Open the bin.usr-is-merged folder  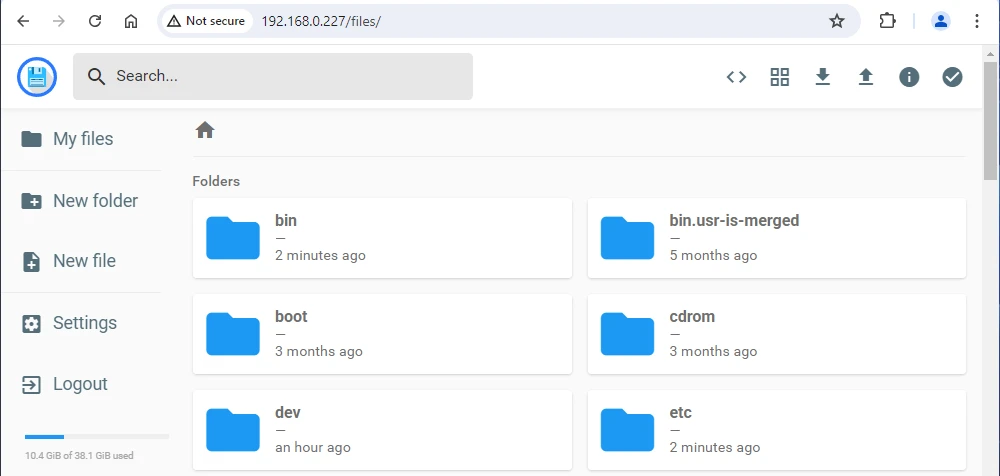(x=776, y=238)
